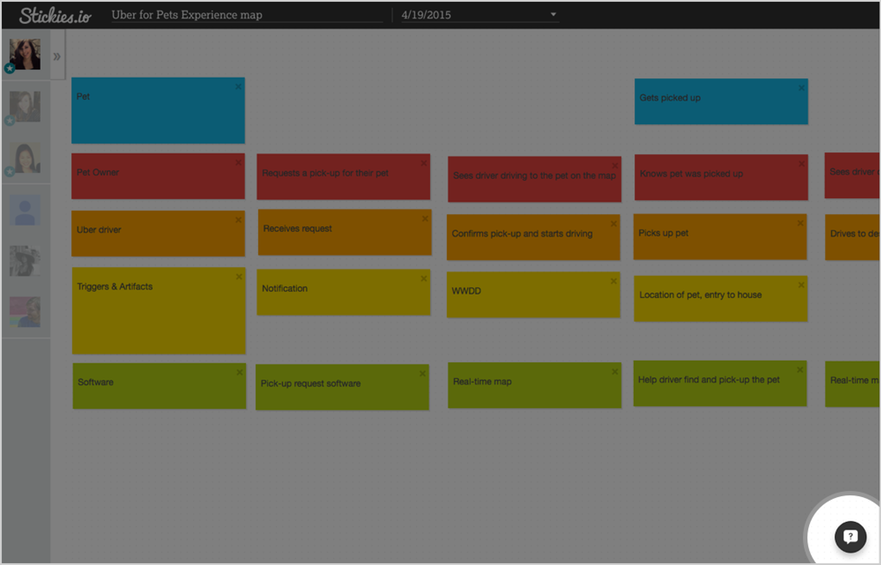The image size is (881, 565).
Task: Delete the blue Pet sticky note
Action: tap(238, 87)
